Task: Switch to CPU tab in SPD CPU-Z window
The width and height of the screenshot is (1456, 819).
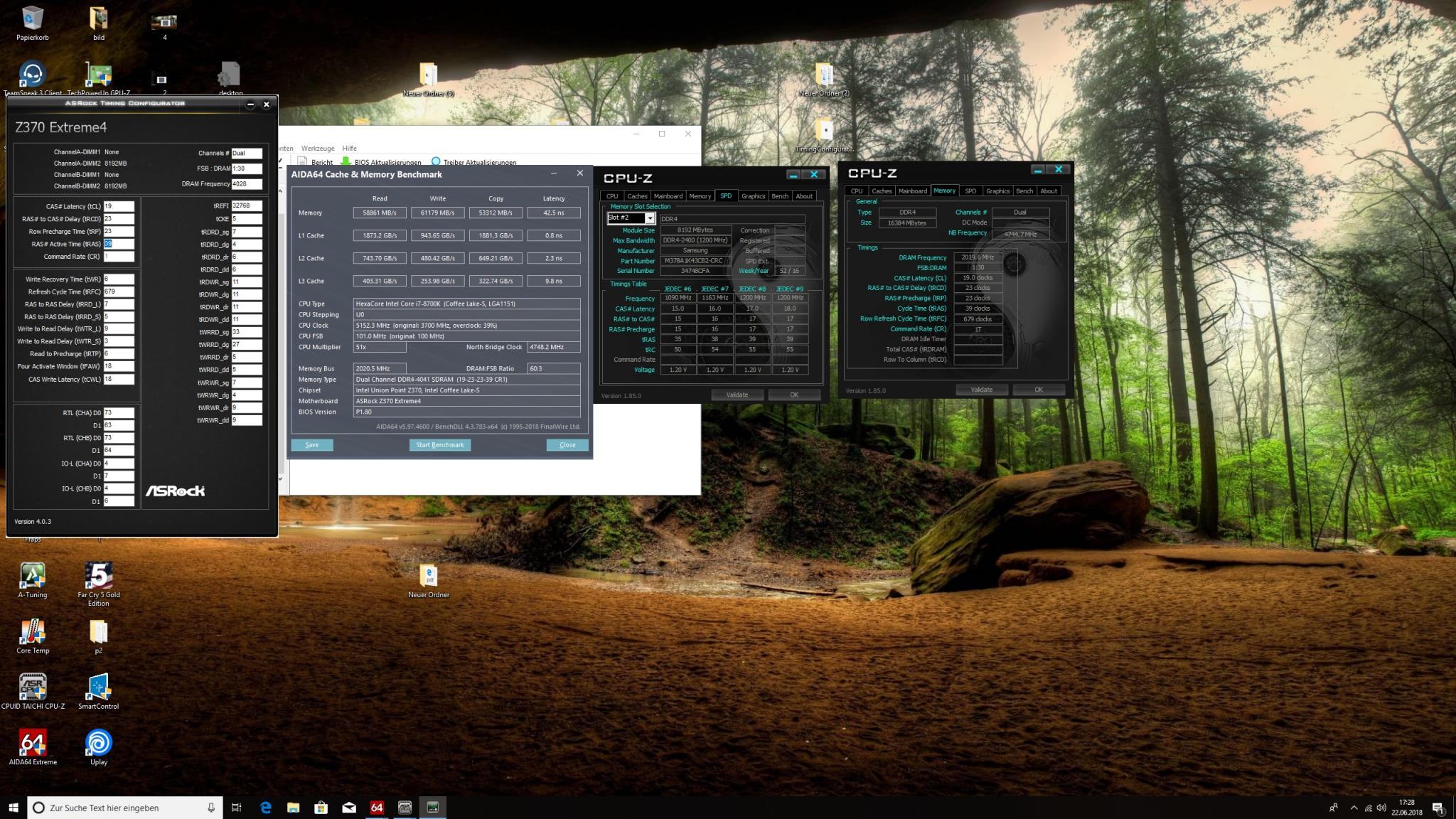Action: pyautogui.click(x=612, y=196)
